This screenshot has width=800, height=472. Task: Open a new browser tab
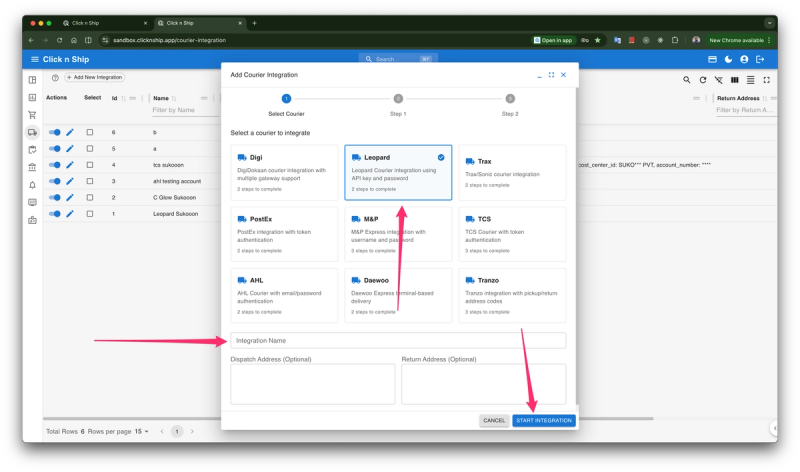coord(254,23)
